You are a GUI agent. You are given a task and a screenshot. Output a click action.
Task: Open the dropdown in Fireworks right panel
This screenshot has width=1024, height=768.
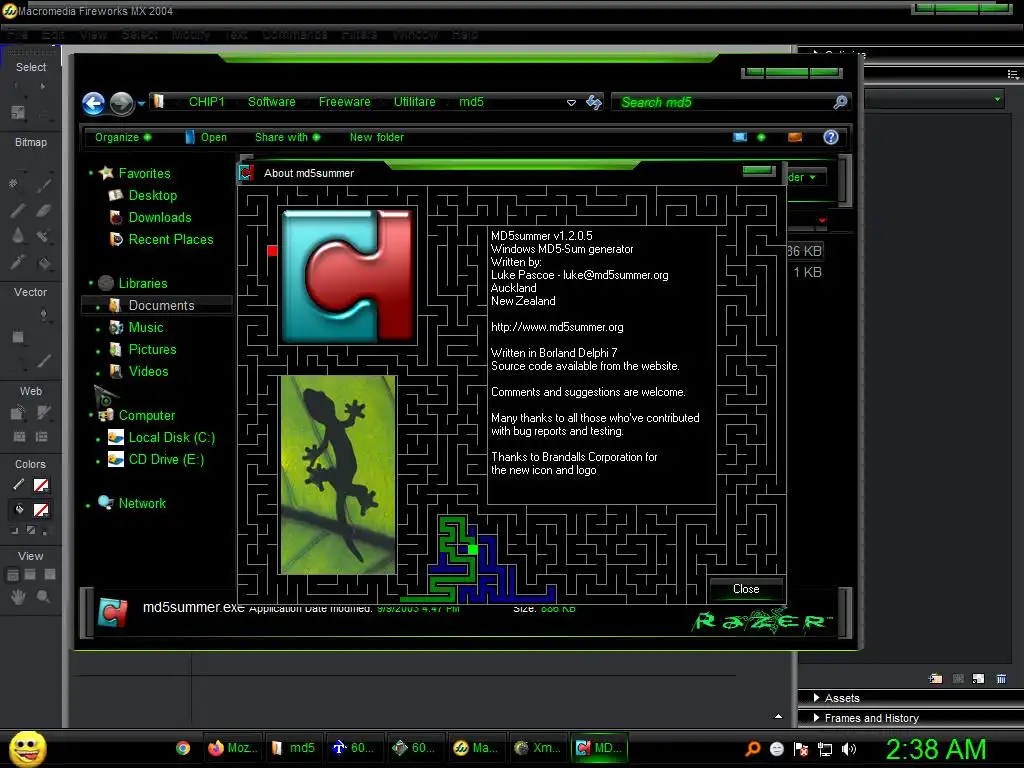997,100
